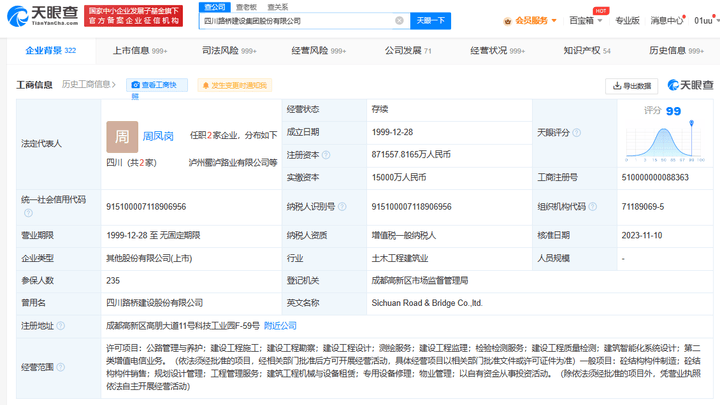The height and width of the screenshot is (405, 720).
Task: Select the credit code 91510000711890695 6 value
Action: pyautogui.click(x=146, y=207)
